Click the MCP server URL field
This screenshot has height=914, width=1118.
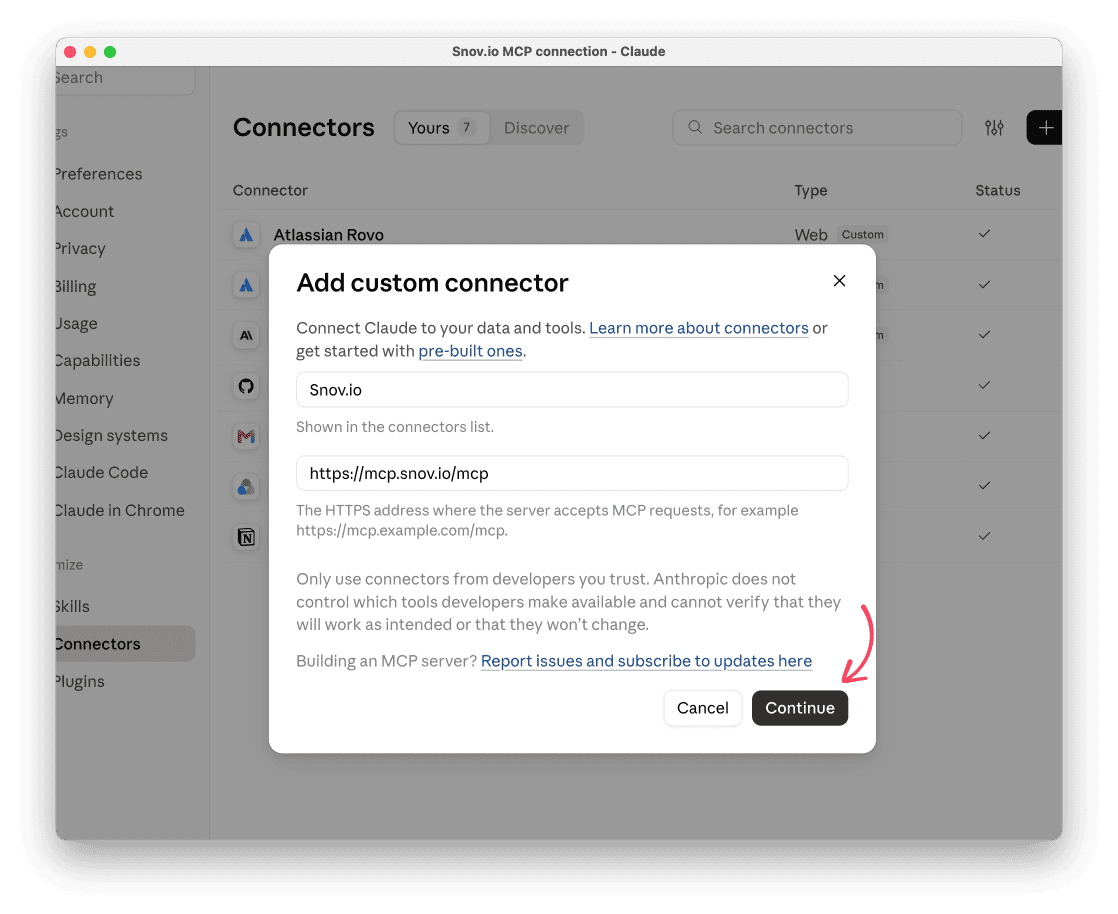click(572, 473)
